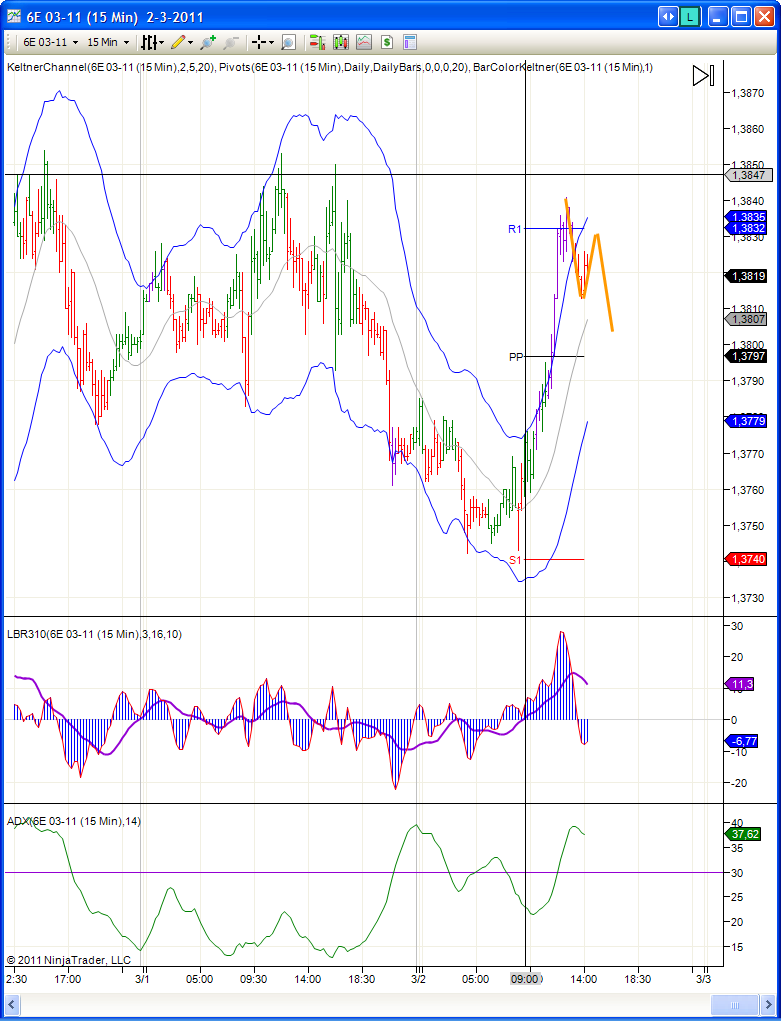The height and width of the screenshot is (1021, 781).
Task: Maximize the chart window
Action: click(741, 16)
